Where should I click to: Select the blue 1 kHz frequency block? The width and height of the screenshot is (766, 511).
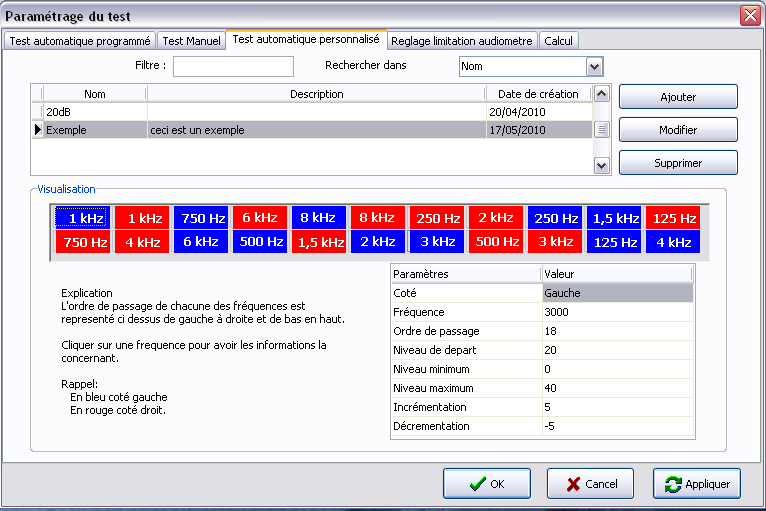(x=83, y=218)
